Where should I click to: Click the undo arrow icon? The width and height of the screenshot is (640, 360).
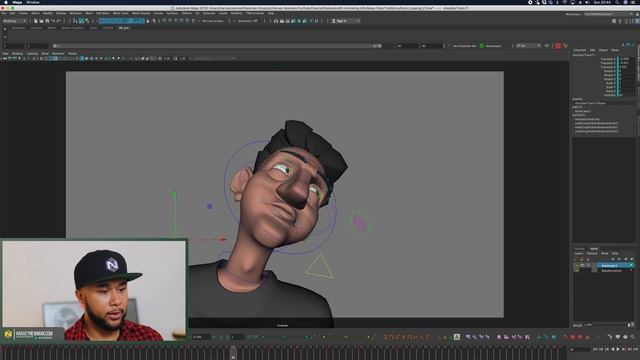[x=53, y=21]
